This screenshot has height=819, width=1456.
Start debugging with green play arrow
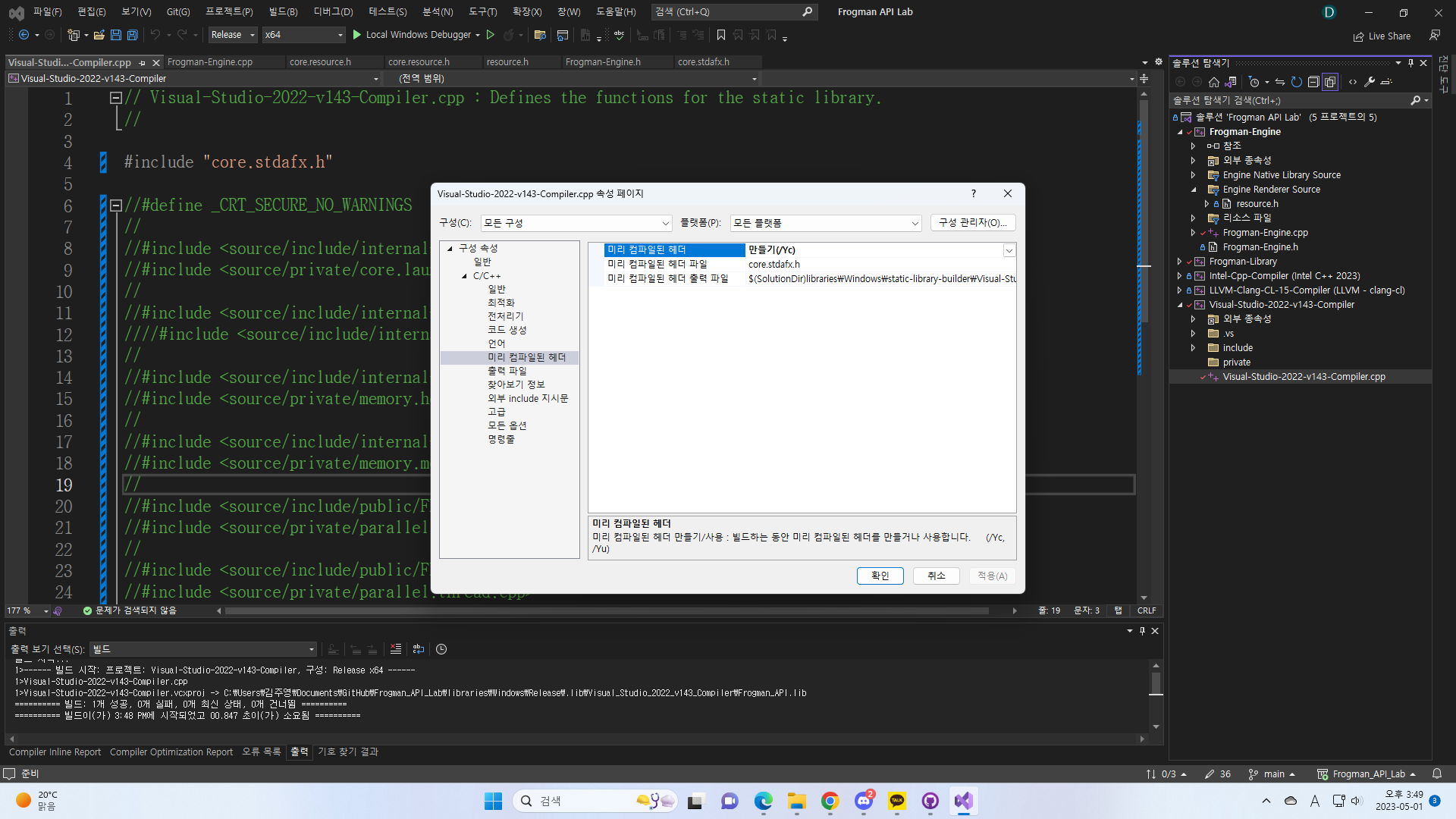[x=357, y=35]
